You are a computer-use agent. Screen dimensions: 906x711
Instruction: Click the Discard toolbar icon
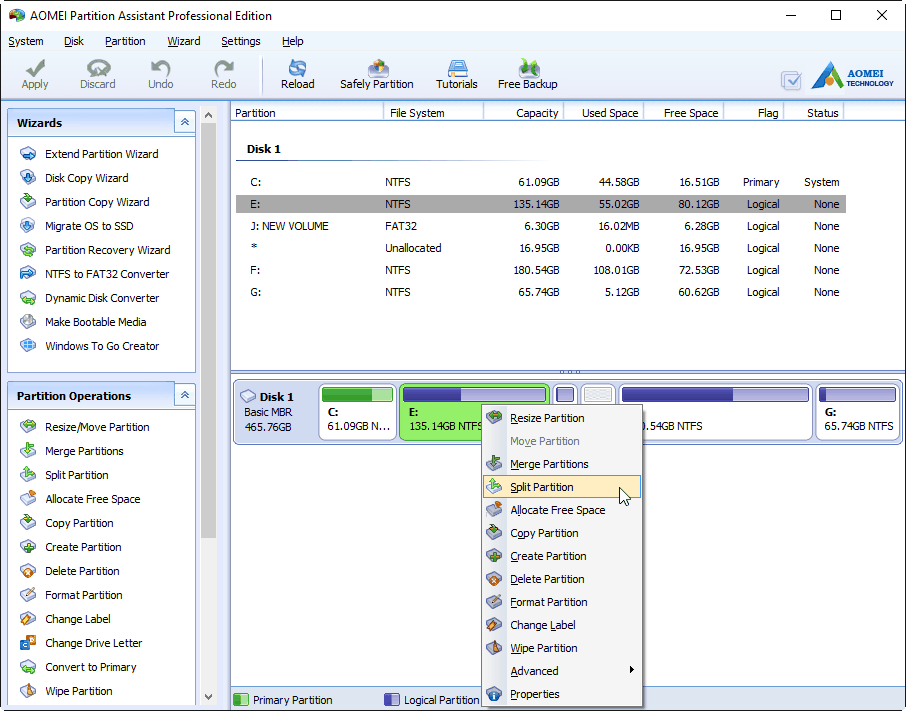click(x=98, y=69)
